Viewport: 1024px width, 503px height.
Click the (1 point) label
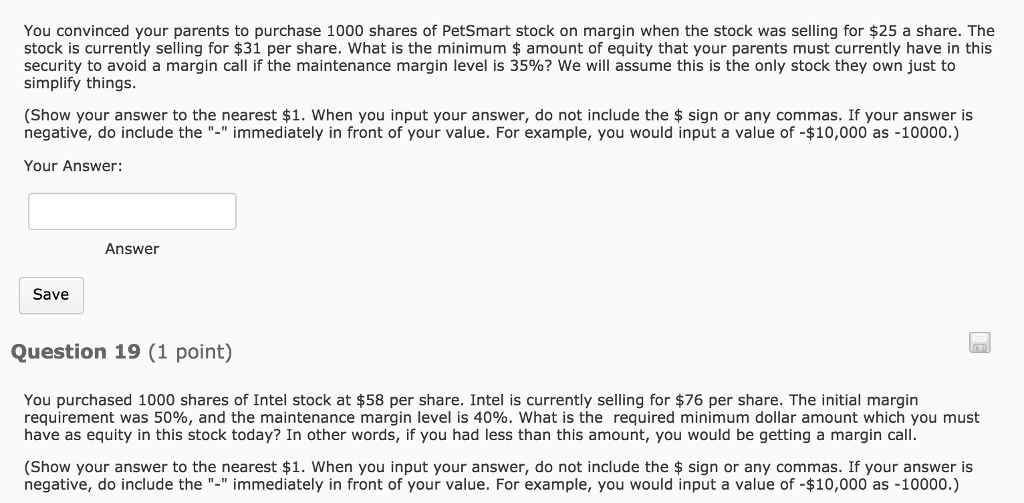190,352
